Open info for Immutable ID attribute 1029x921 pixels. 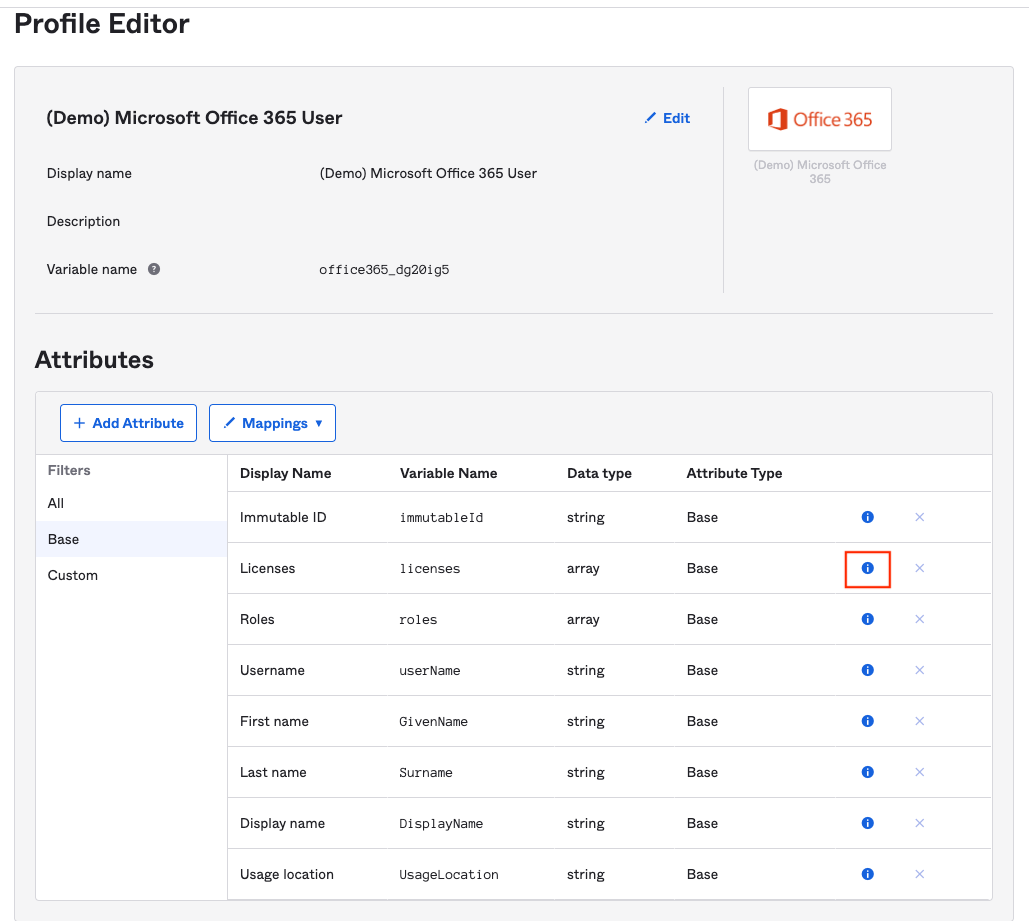click(x=867, y=517)
